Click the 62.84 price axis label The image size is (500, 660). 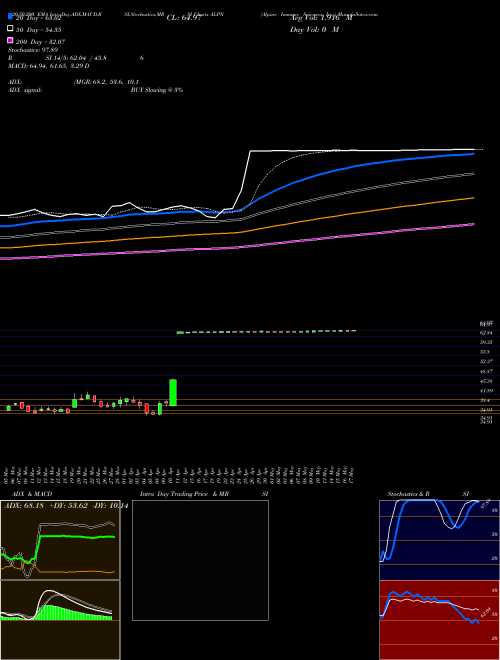pos(487,333)
